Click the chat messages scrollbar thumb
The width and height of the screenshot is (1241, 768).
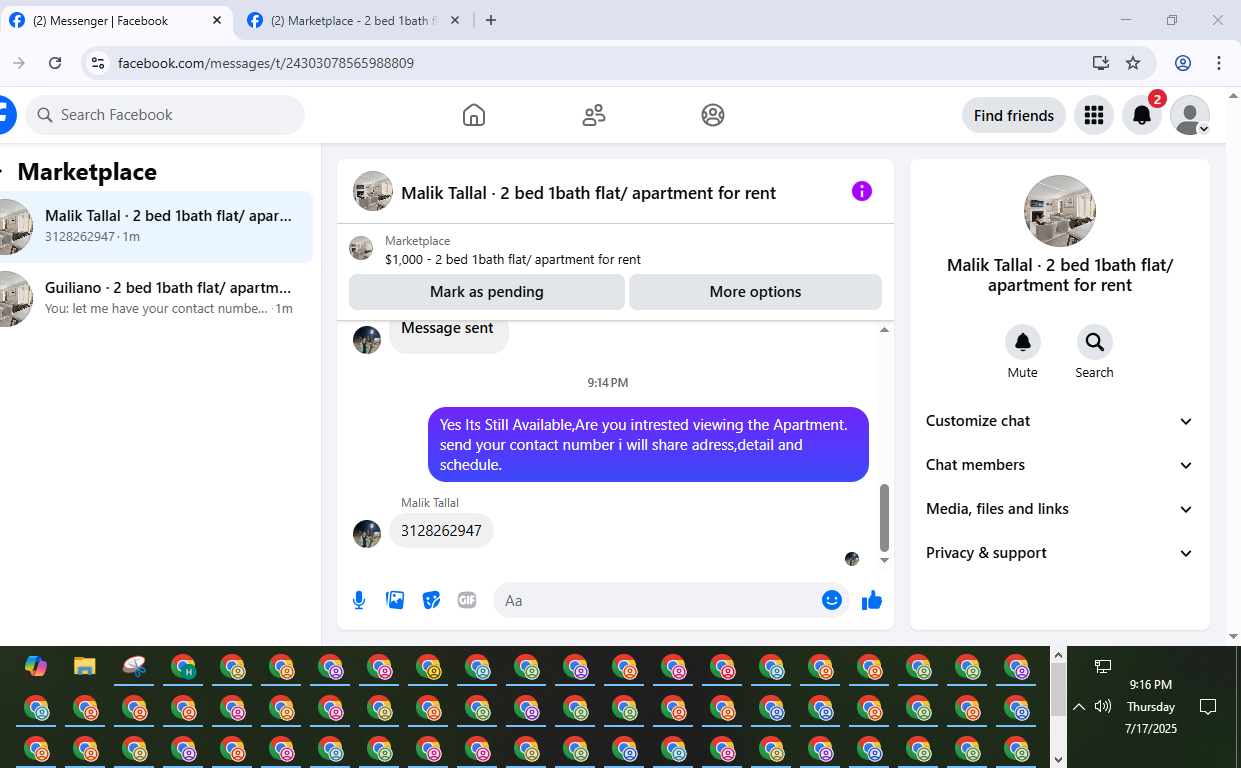click(884, 518)
